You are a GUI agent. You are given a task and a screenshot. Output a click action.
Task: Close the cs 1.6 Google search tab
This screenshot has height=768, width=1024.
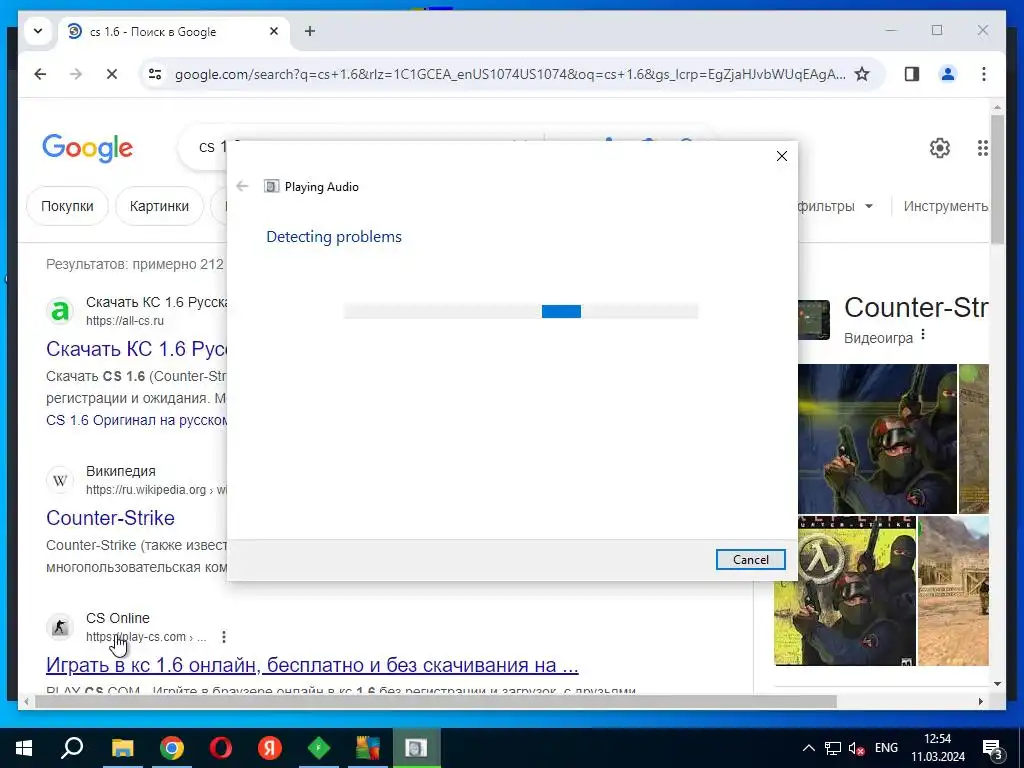(274, 31)
